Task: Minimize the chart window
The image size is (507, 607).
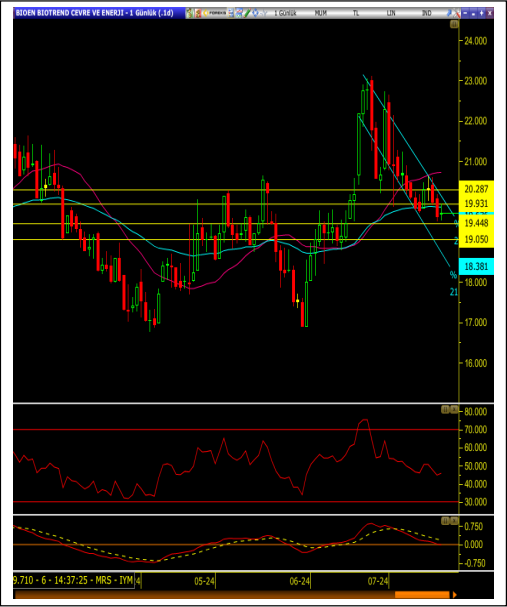Action: (465, 13)
